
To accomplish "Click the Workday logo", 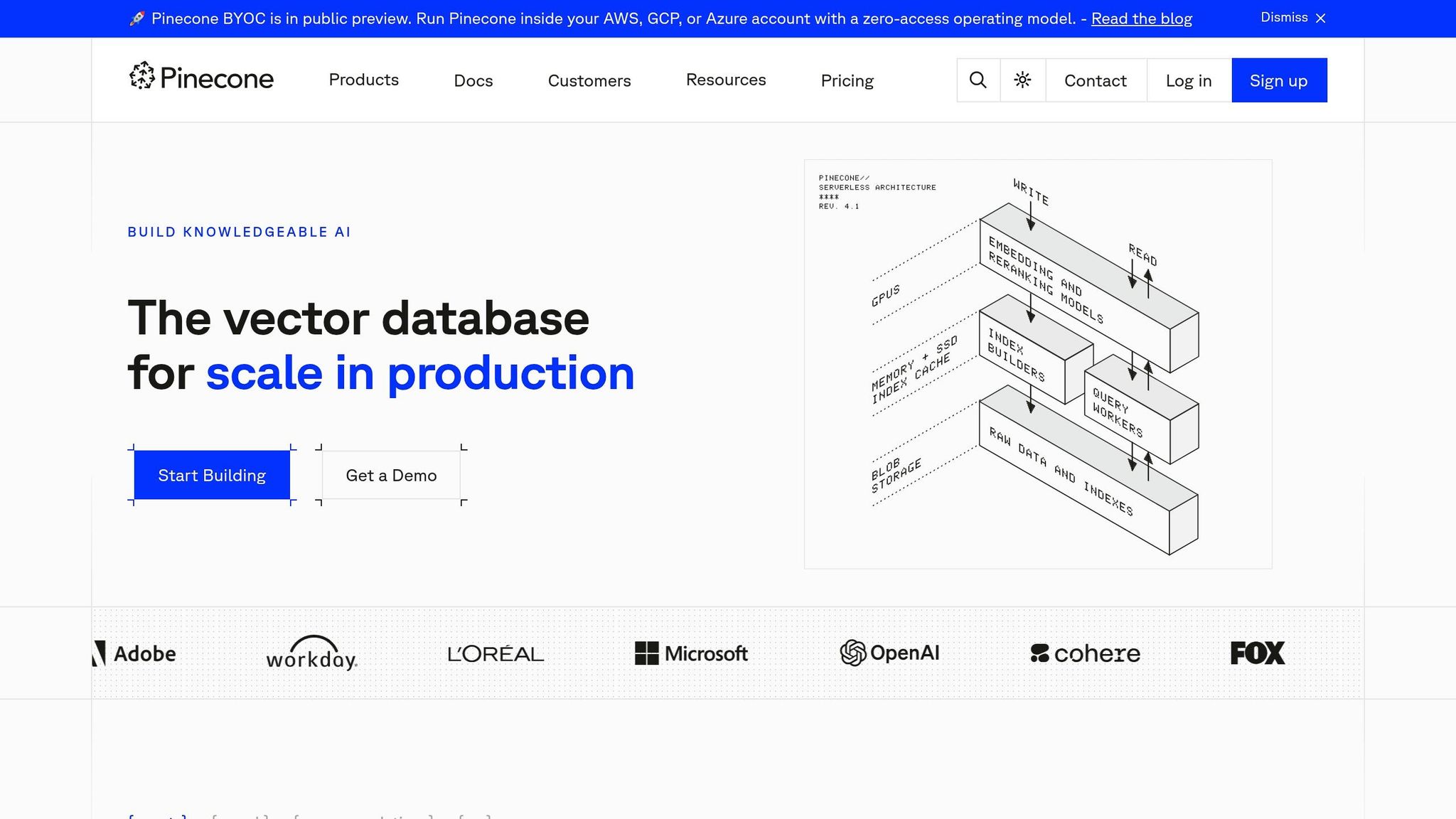I will (x=311, y=653).
